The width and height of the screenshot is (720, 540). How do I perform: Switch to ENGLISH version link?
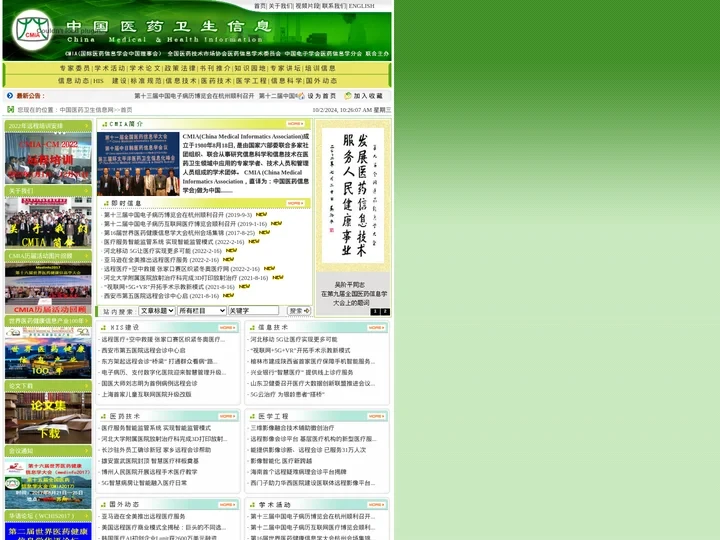361,6
